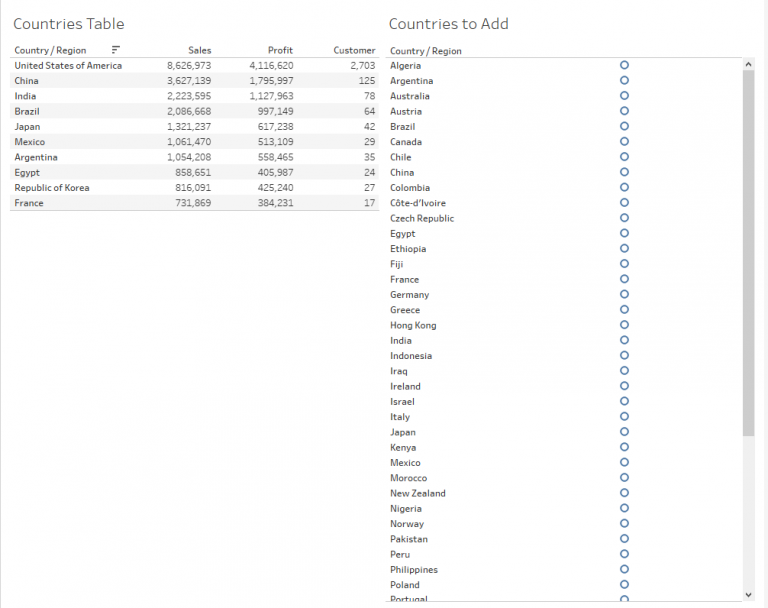Click the Mexico label in Countries to Add
Screen dimensions: 768x608
point(405,462)
